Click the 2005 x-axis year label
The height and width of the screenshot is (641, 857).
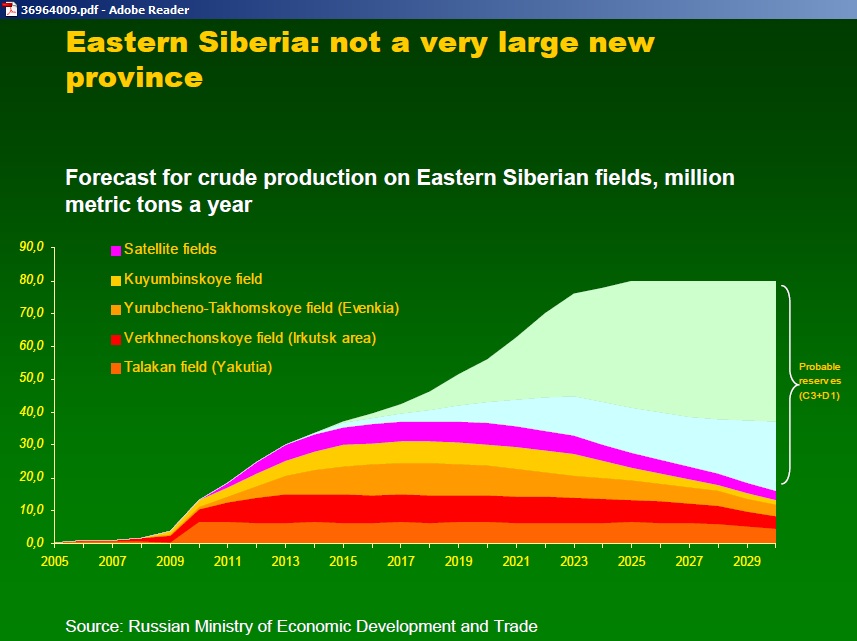[x=55, y=561]
